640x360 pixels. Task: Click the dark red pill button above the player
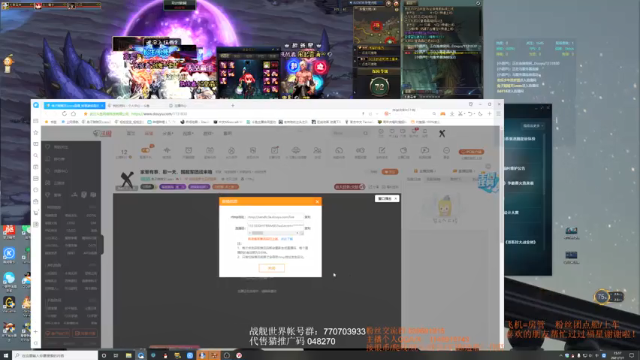(349, 187)
